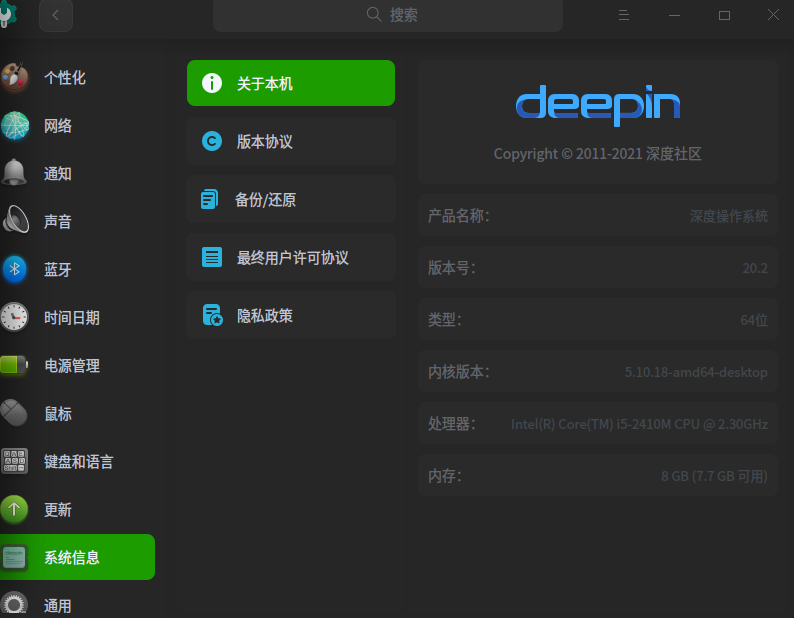
Task: Click the search magnifier icon
Action: [374, 14]
